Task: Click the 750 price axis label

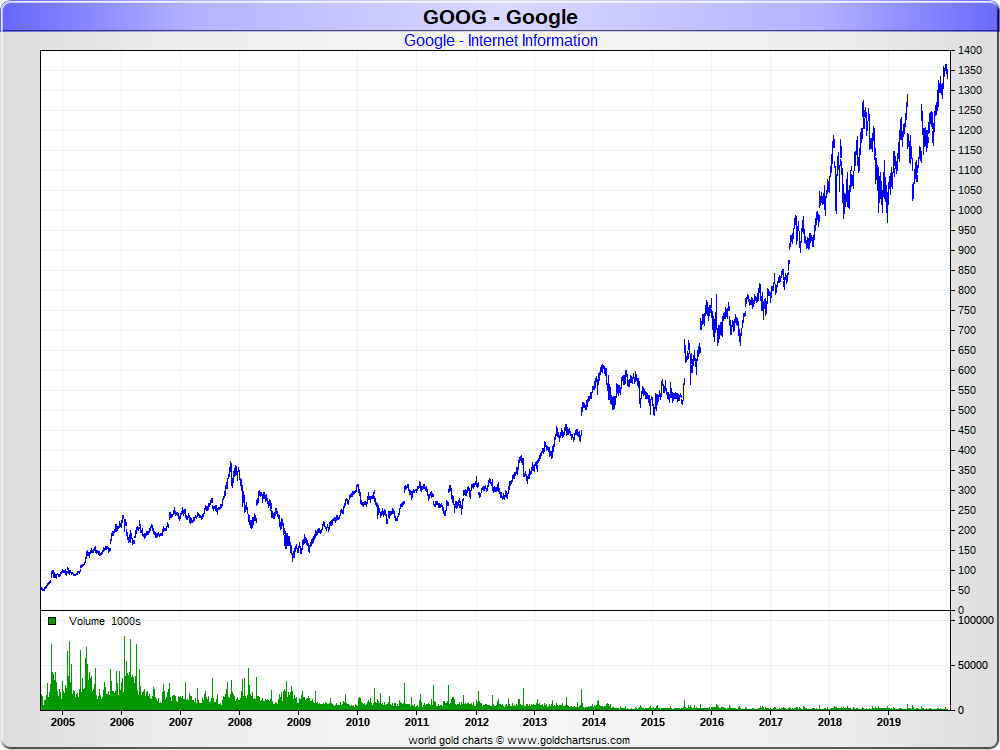Action: click(x=967, y=311)
